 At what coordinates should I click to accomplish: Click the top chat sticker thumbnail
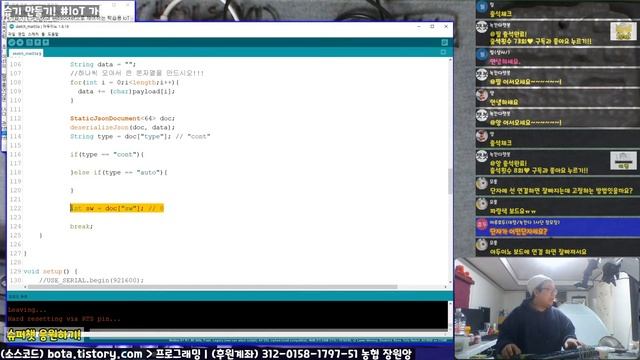pyautogui.click(x=623, y=31)
